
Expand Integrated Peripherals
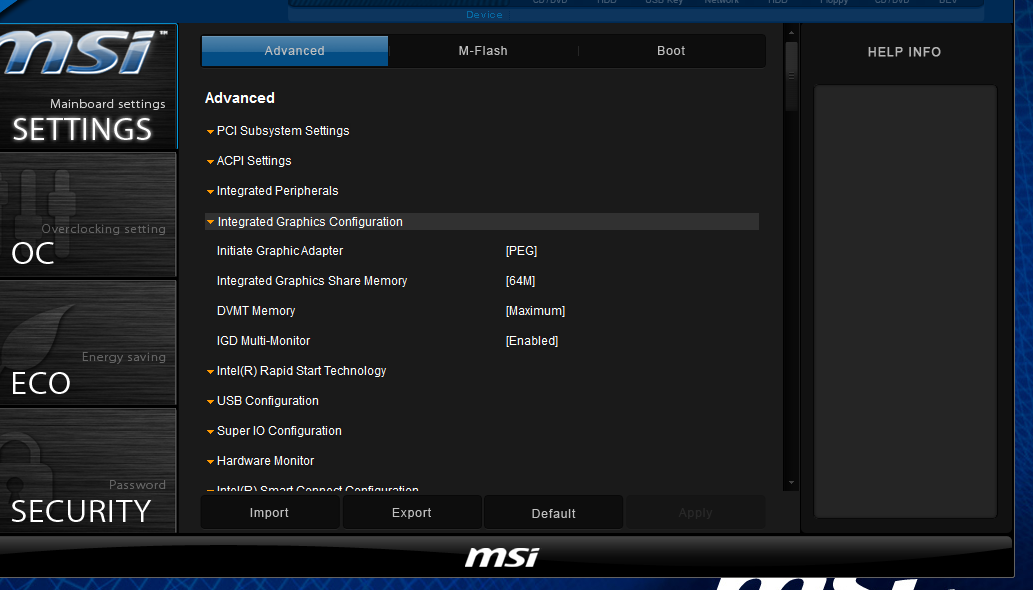click(x=272, y=191)
